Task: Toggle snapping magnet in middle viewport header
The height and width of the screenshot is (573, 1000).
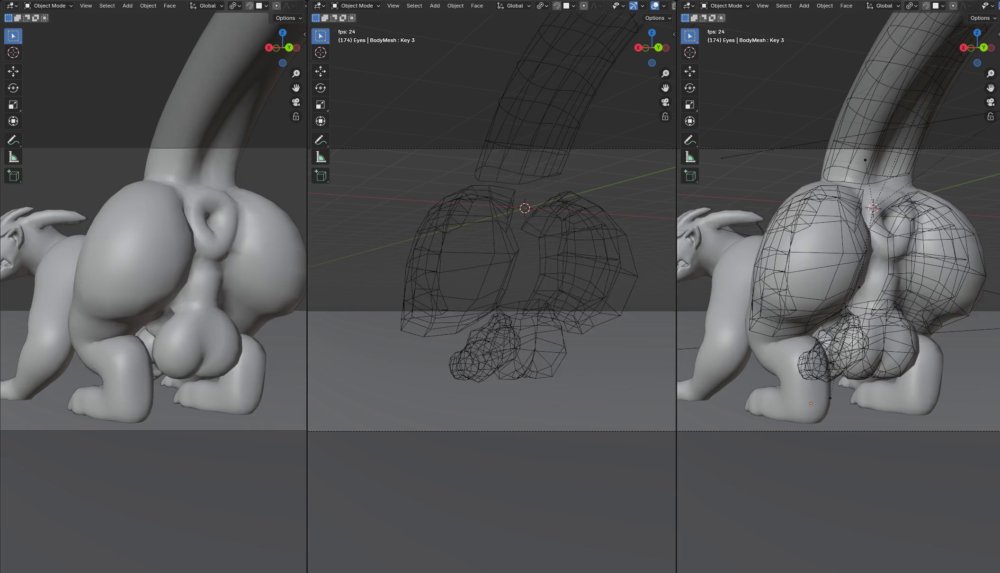Action: (556, 6)
